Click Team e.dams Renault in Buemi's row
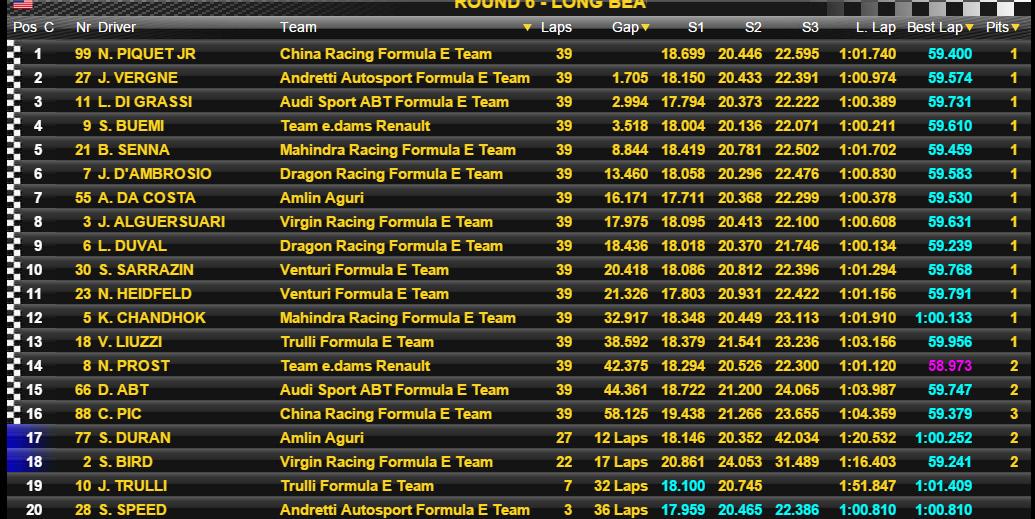Image resolution: width=1035 pixels, height=519 pixels. pyautogui.click(x=355, y=126)
